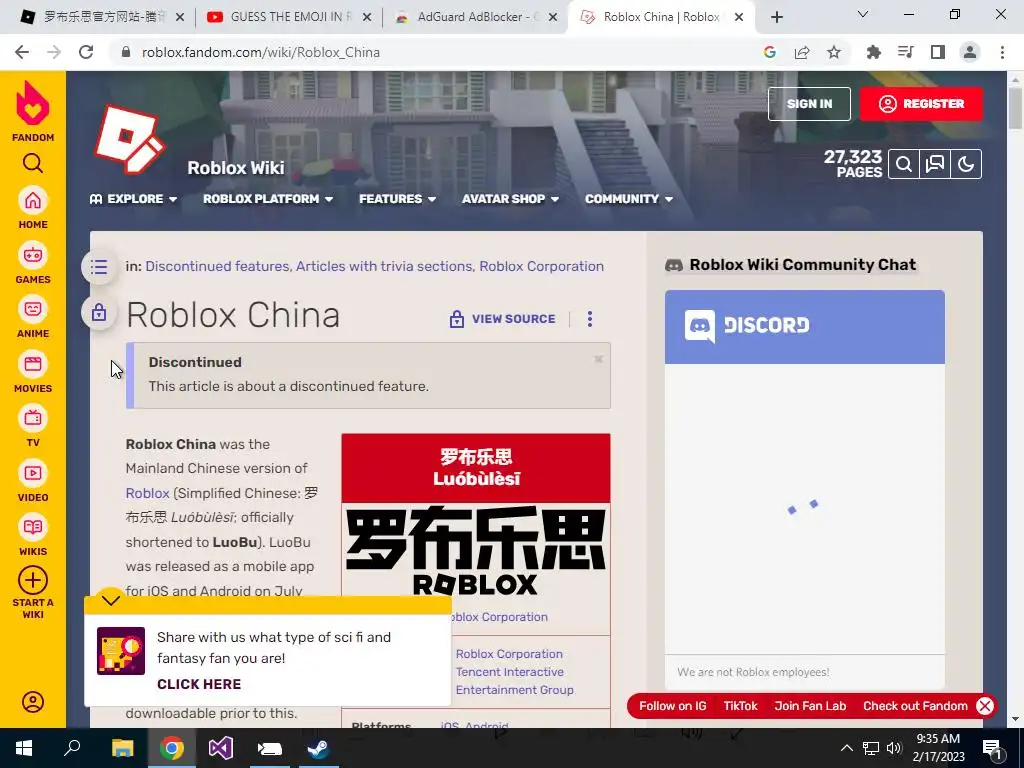The image size is (1024, 768).
Task: Open article more-actions three dots
Action: point(590,319)
